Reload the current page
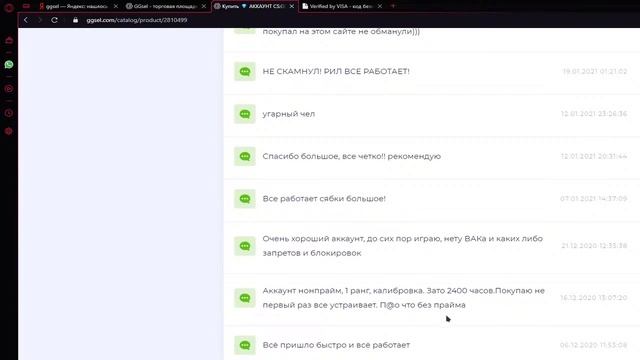 click(x=54, y=20)
